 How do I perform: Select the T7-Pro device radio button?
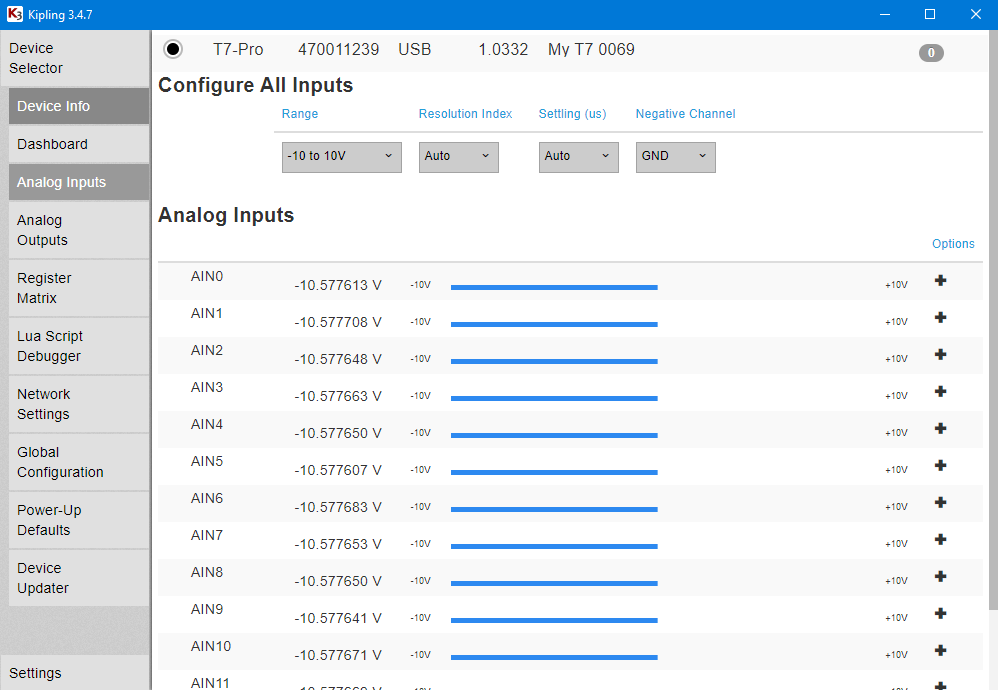point(173,49)
